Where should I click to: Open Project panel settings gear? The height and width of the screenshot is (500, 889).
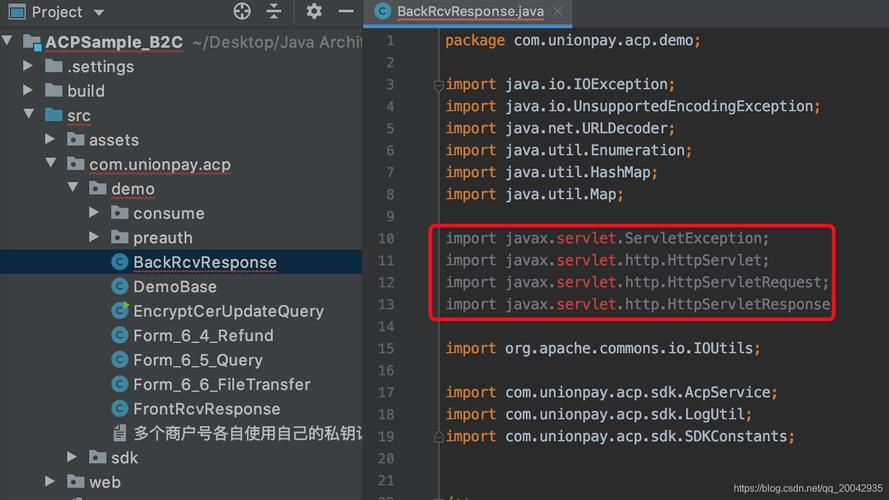pos(314,12)
